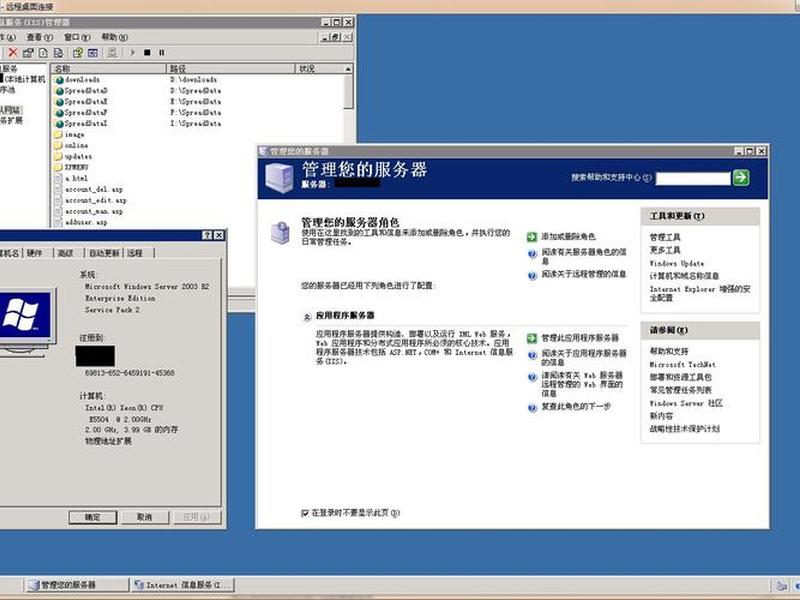Click the Windows logo monitor image in System Properties
800x600 pixels.
[24, 323]
